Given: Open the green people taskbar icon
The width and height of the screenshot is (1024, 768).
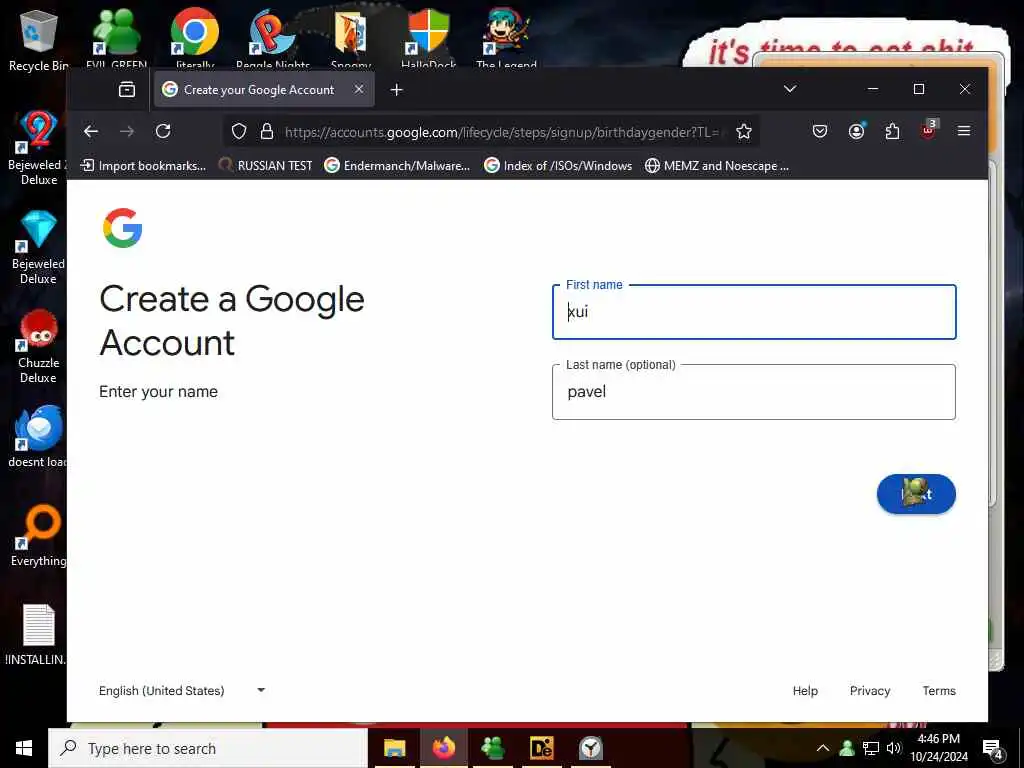Looking at the screenshot, I should (492, 748).
